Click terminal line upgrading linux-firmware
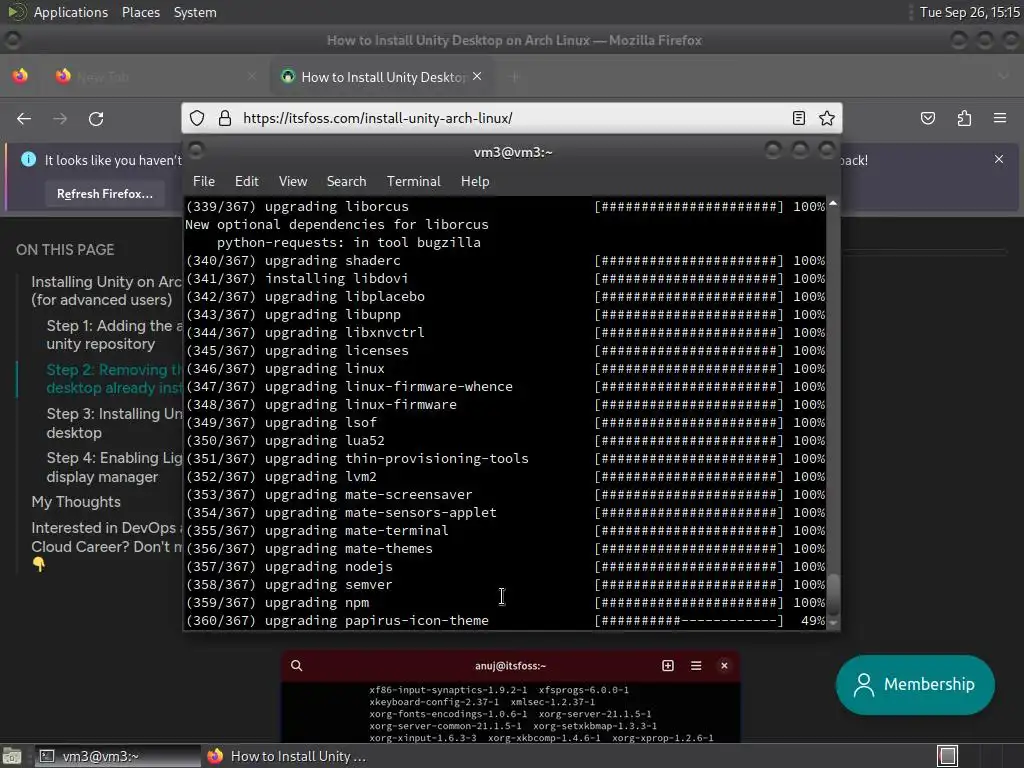 [x=505, y=405]
